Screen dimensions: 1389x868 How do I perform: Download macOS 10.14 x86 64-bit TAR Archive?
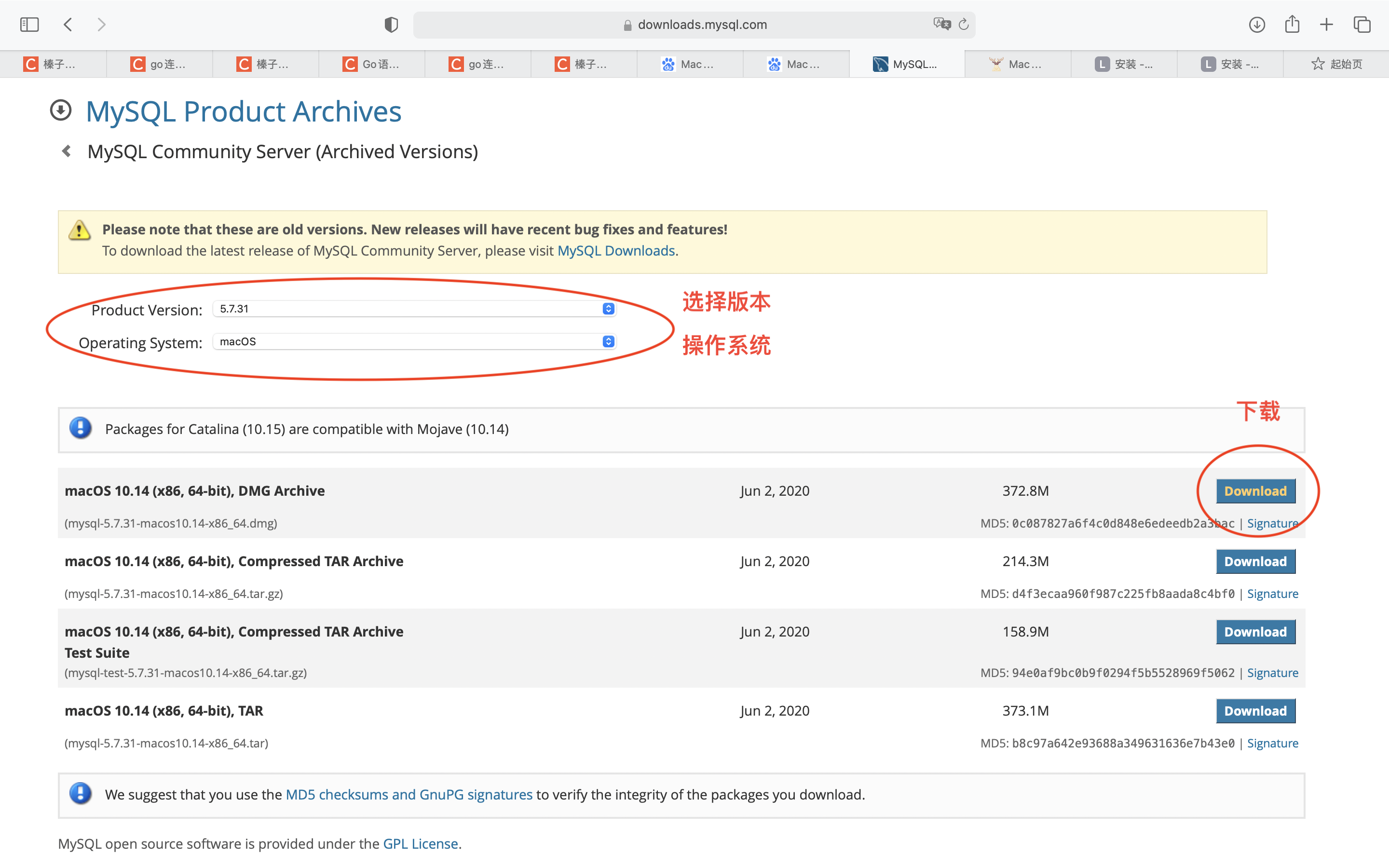(1253, 710)
